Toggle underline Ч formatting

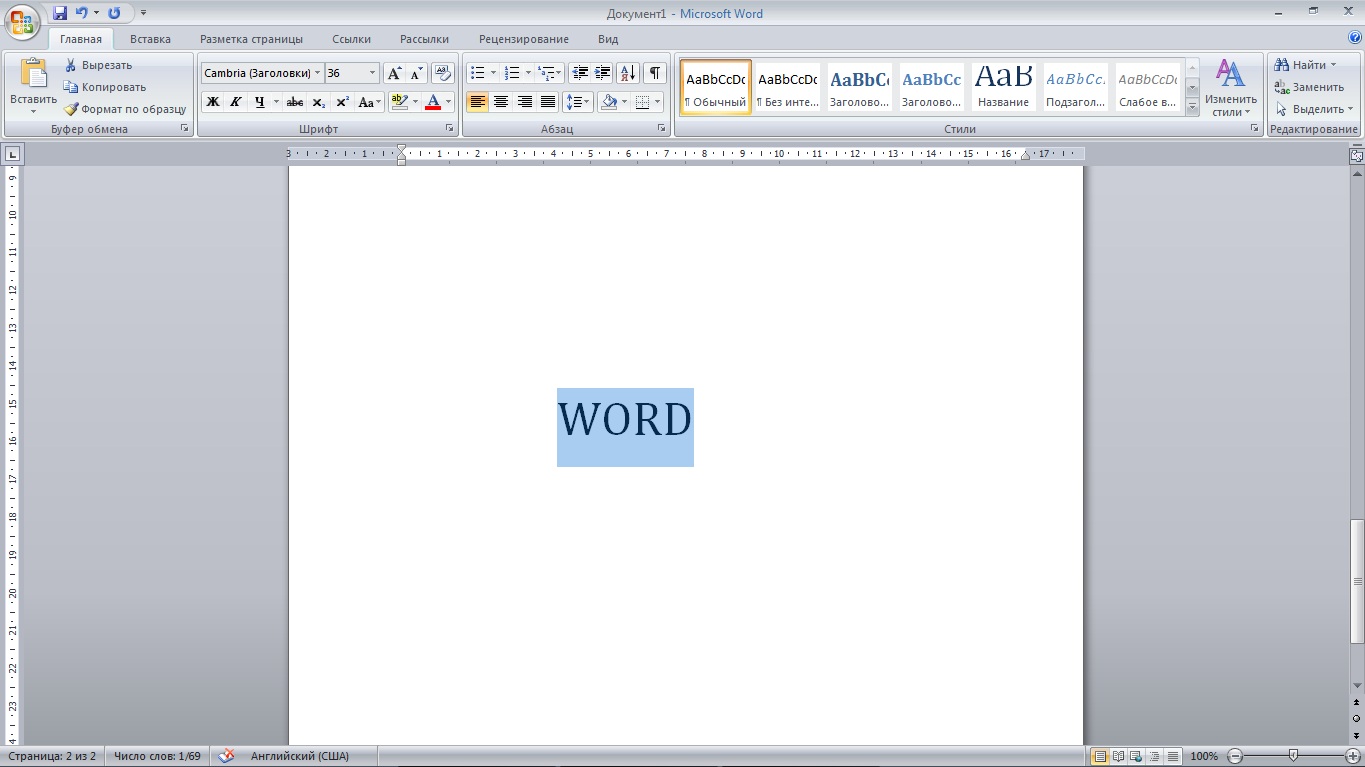tap(260, 102)
